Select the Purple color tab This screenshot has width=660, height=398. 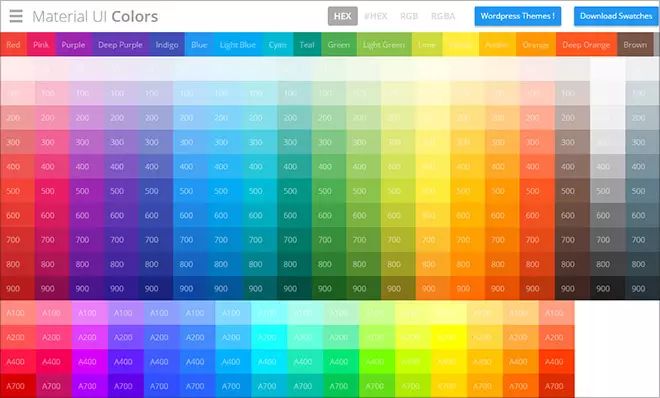(x=73, y=45)
